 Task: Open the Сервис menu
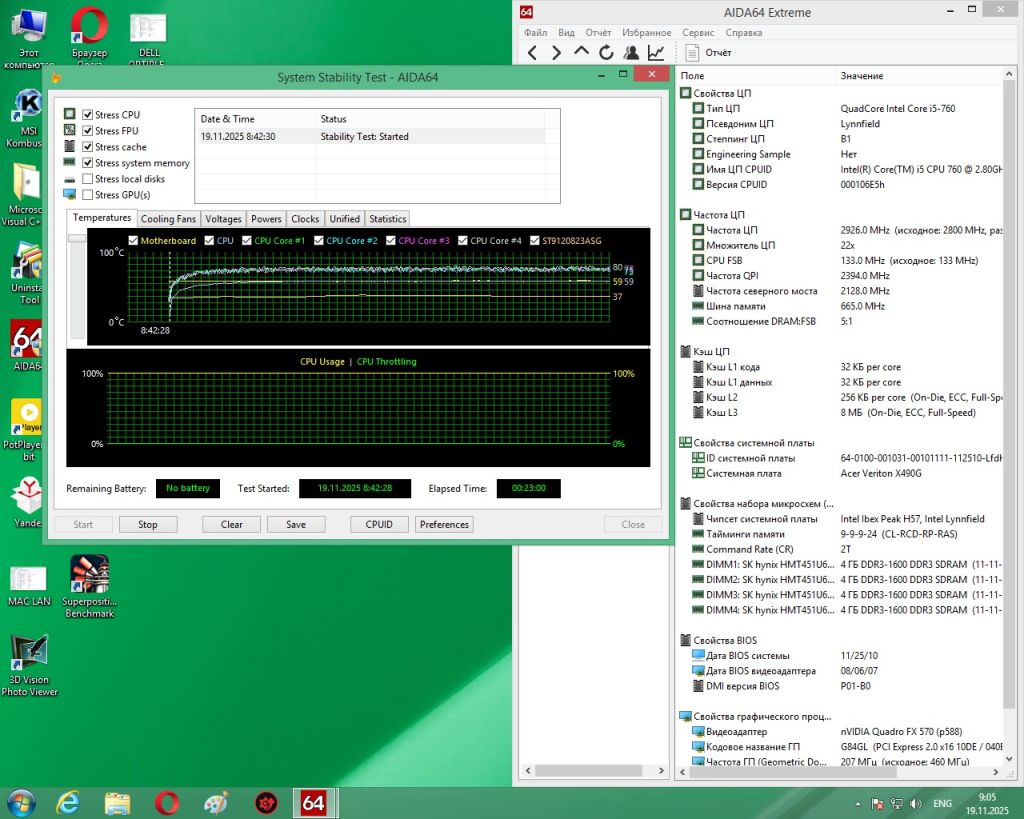pos(698,33)
